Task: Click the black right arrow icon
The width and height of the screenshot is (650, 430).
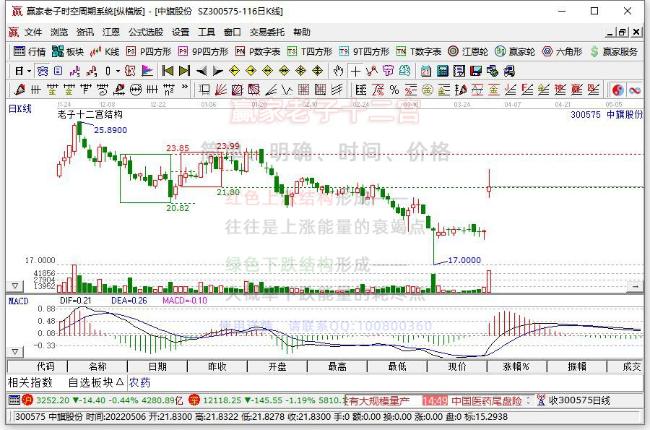Action: pos(218,71)
